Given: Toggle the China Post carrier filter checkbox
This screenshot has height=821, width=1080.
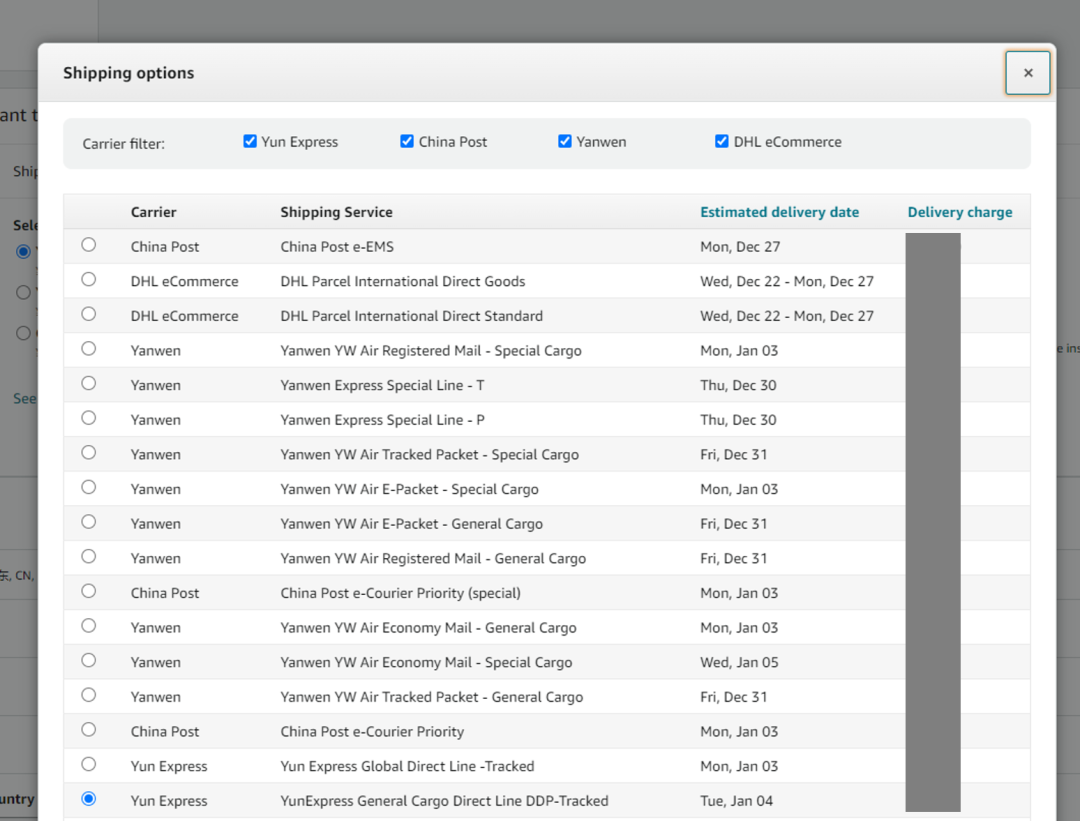Looking at the screenshot, I should point(407,141).
